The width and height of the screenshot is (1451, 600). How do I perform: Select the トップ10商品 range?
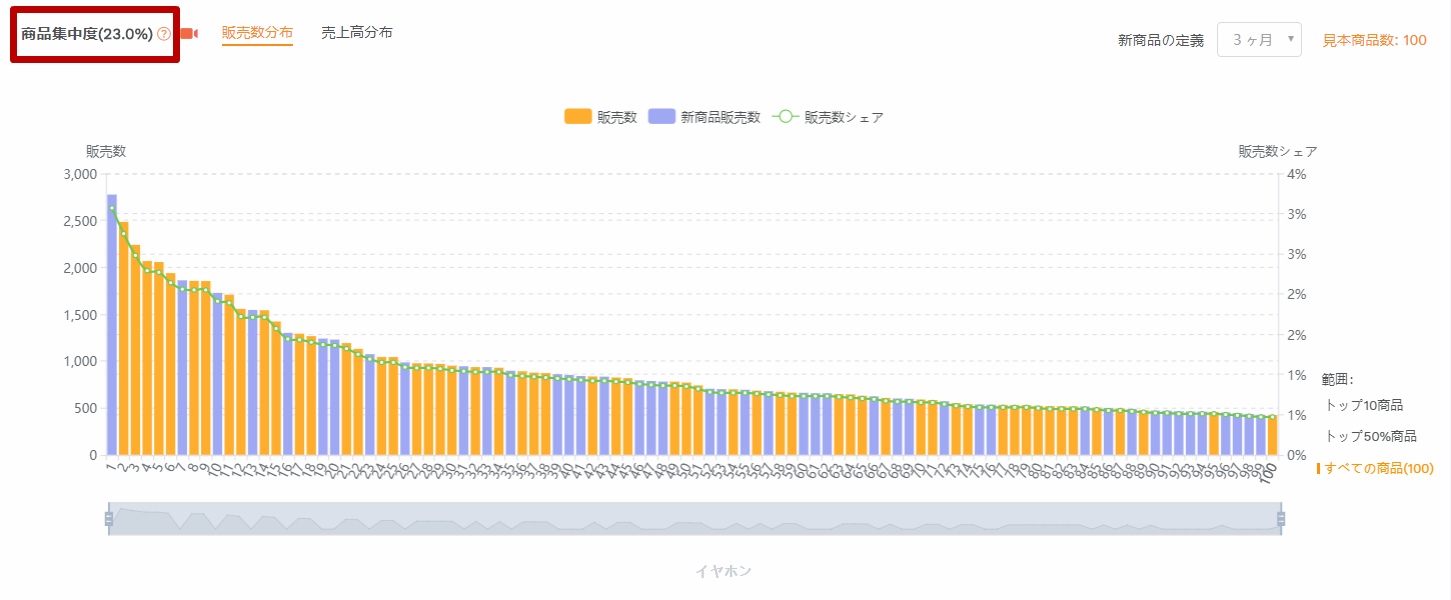point(1364,405)
